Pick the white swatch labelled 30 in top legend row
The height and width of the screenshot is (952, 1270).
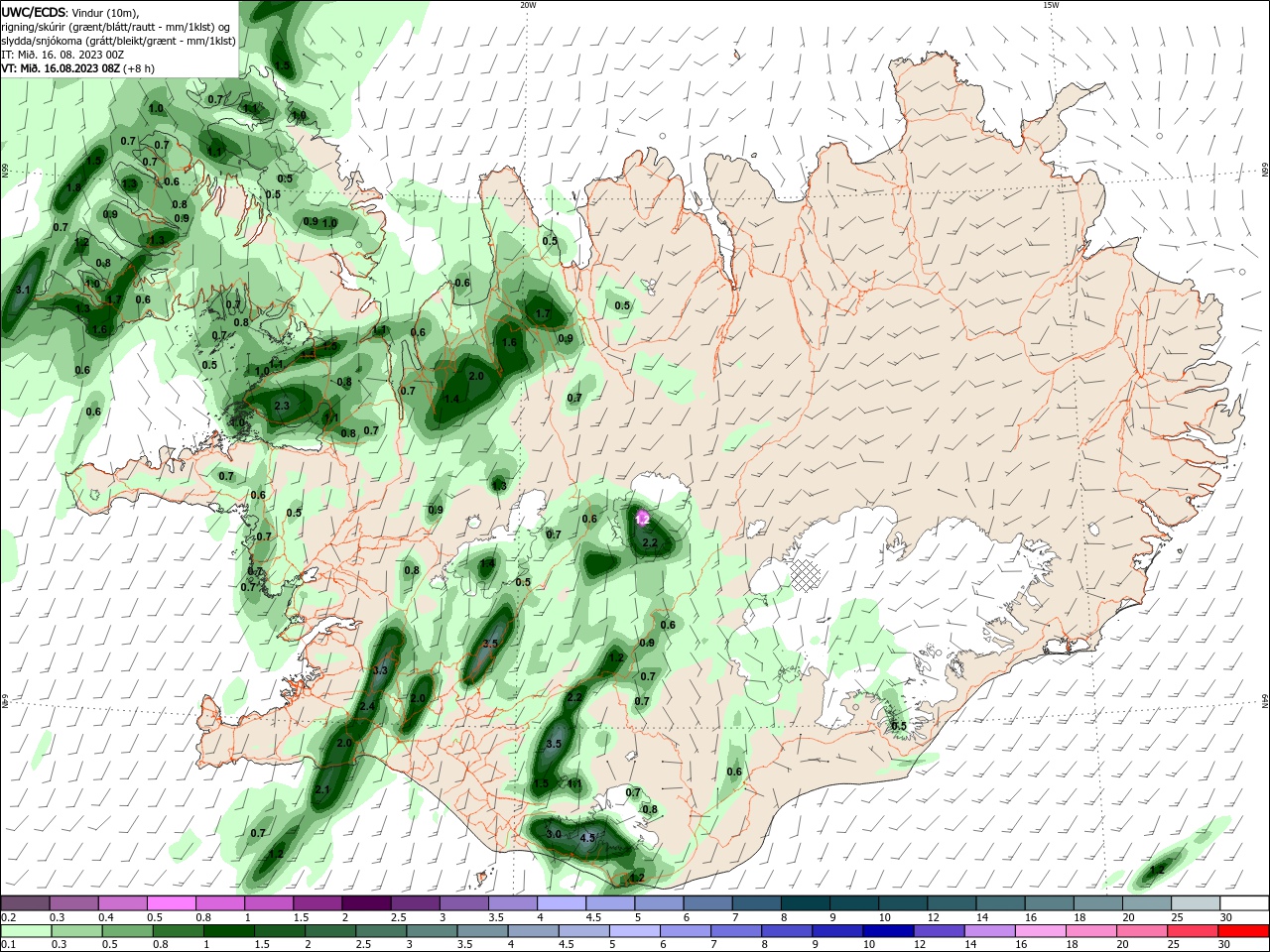tap(1244, 903)
